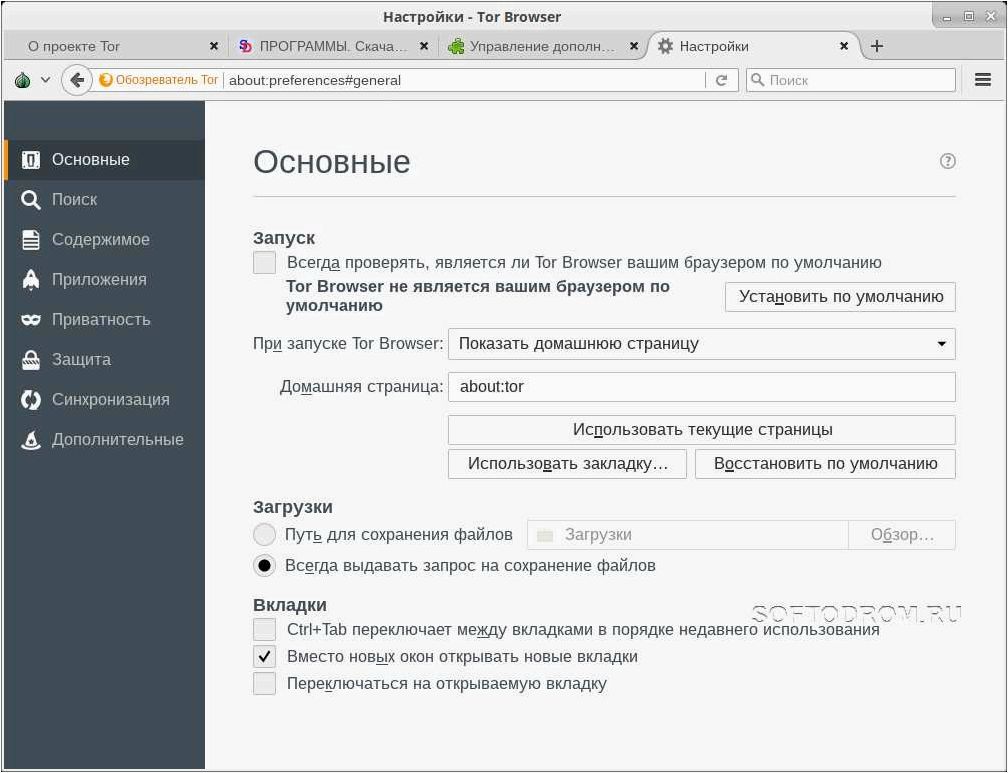Click the Домашняя страница label
Viewport: 1008px width, 773px height.
(362, 386)
